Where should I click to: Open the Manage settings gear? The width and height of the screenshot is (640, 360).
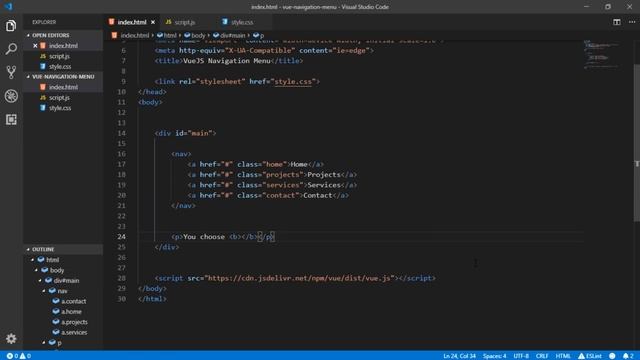(11, 338)
